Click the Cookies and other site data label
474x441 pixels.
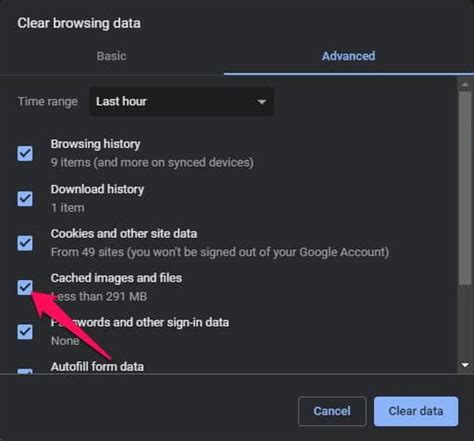pyautogui.click(x=124, y=234)
